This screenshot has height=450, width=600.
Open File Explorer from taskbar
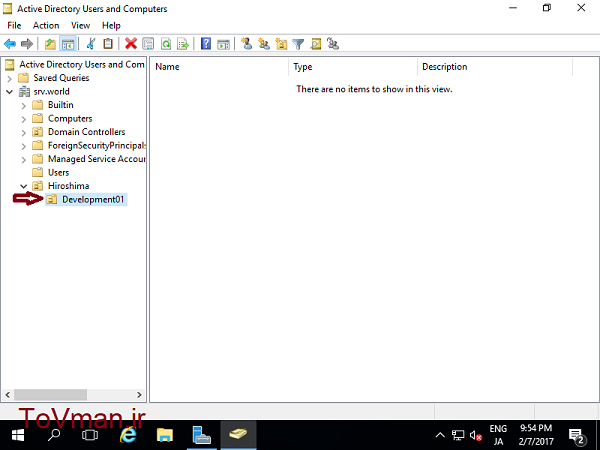165,435
